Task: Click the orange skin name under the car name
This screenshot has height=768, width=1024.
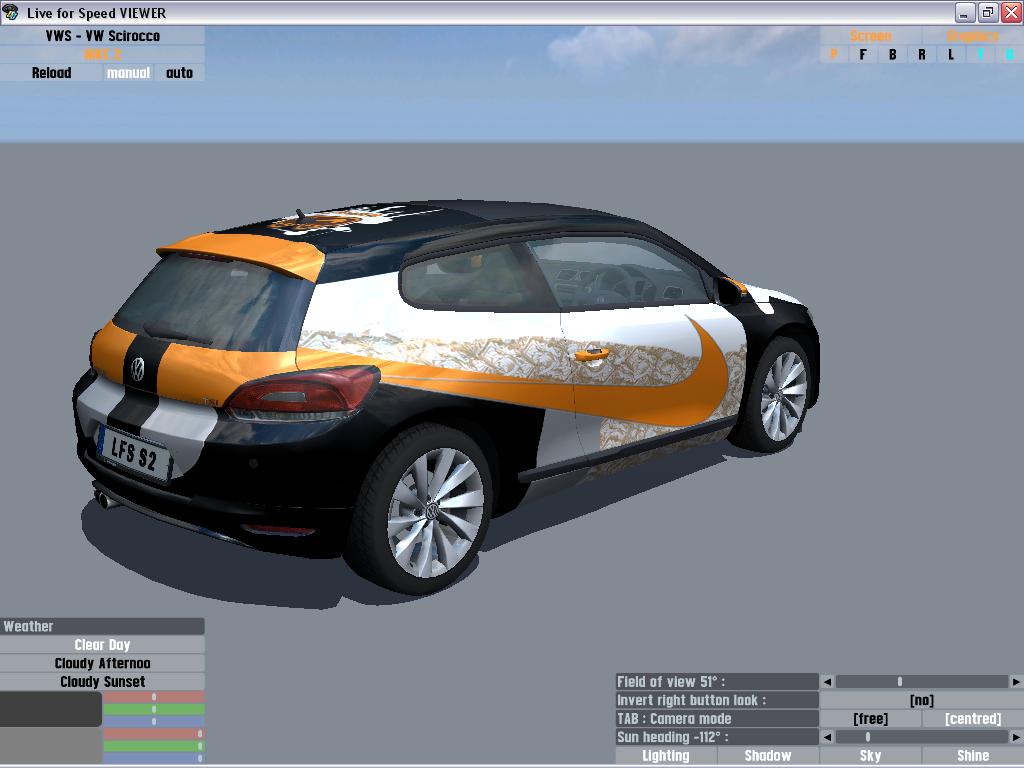Action: click(103, 54)
